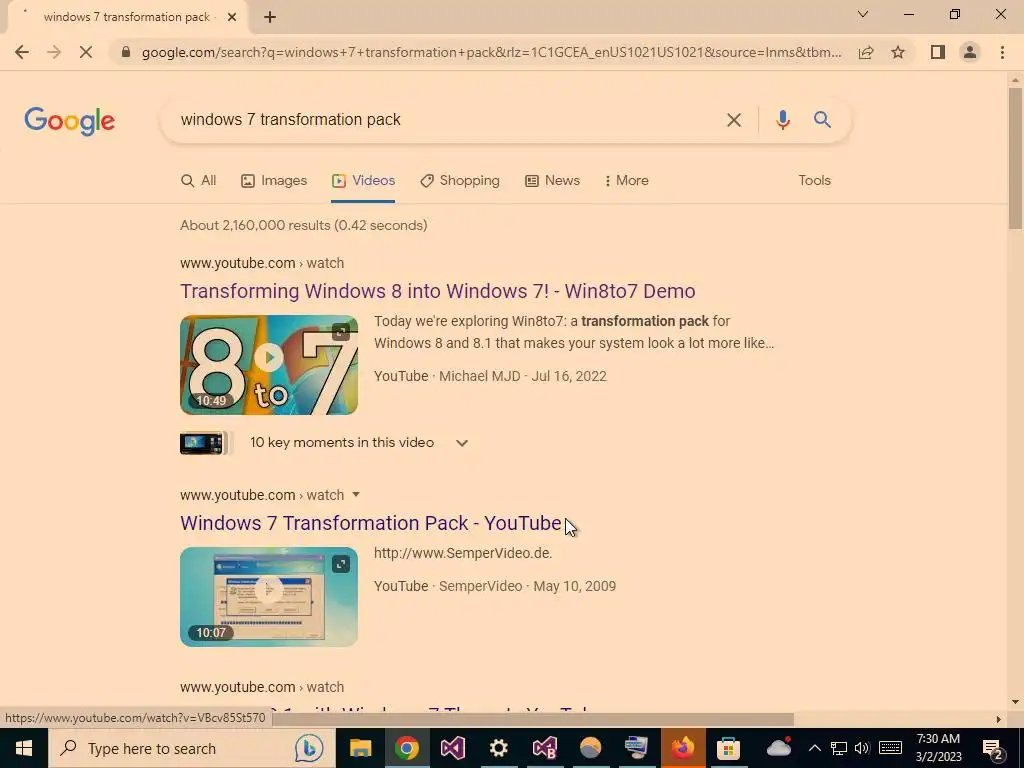
Task: Open the search Tools button
Action: click(814, 181)
